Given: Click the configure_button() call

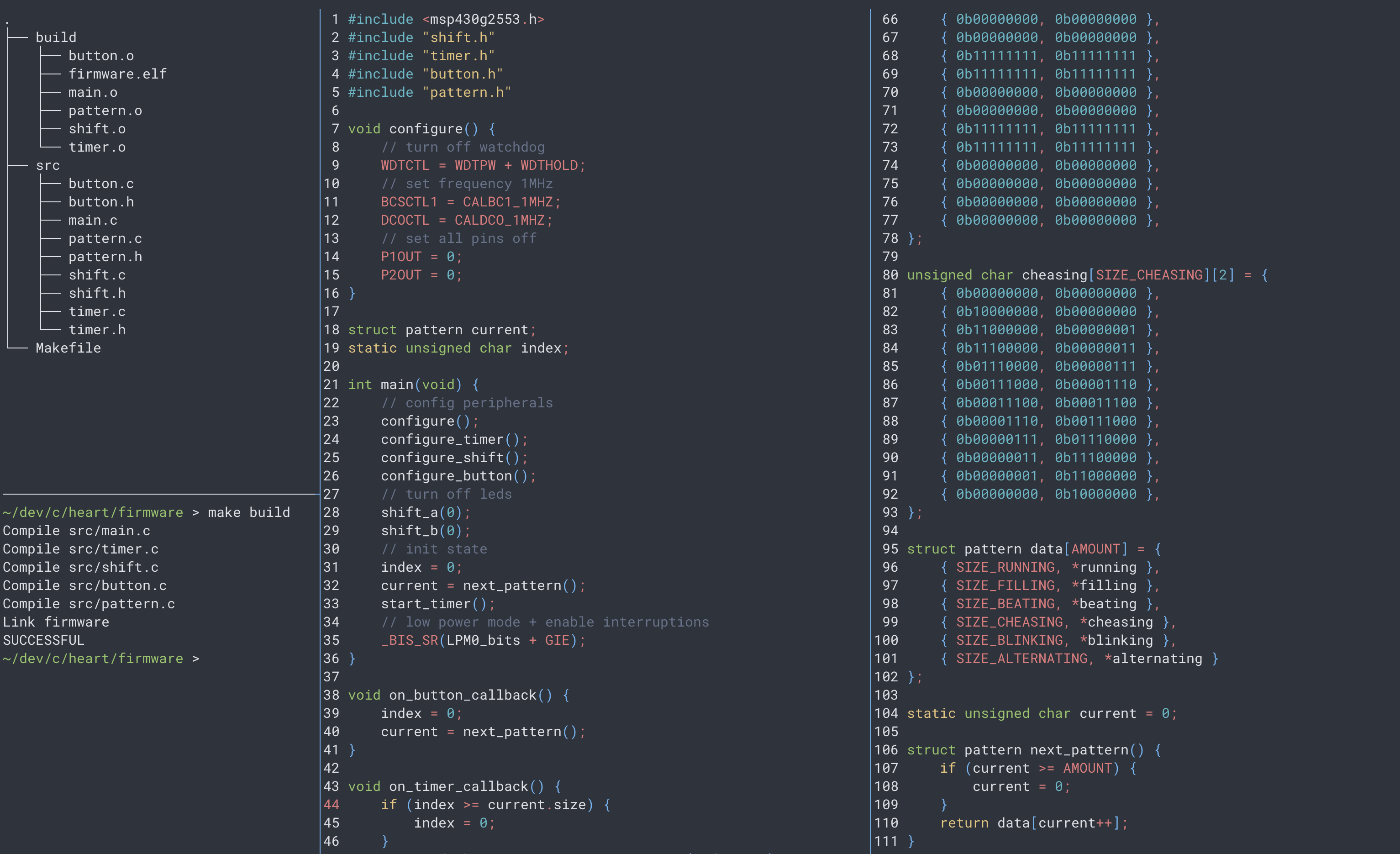Looking at the screenshot, I should [458, 475].
